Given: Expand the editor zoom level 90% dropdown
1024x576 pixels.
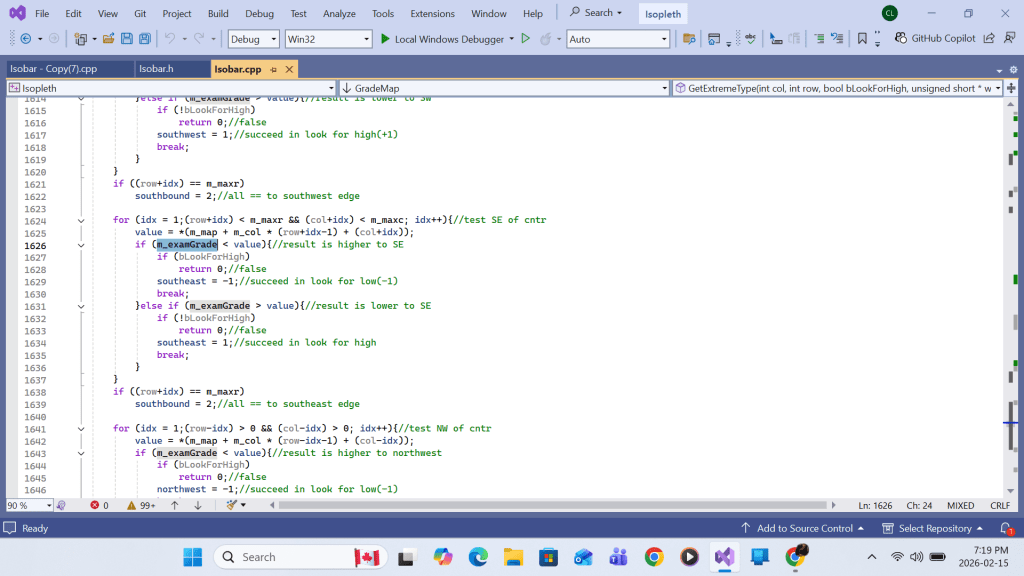Looking at the screenshot, I should (x=50, y=506).
